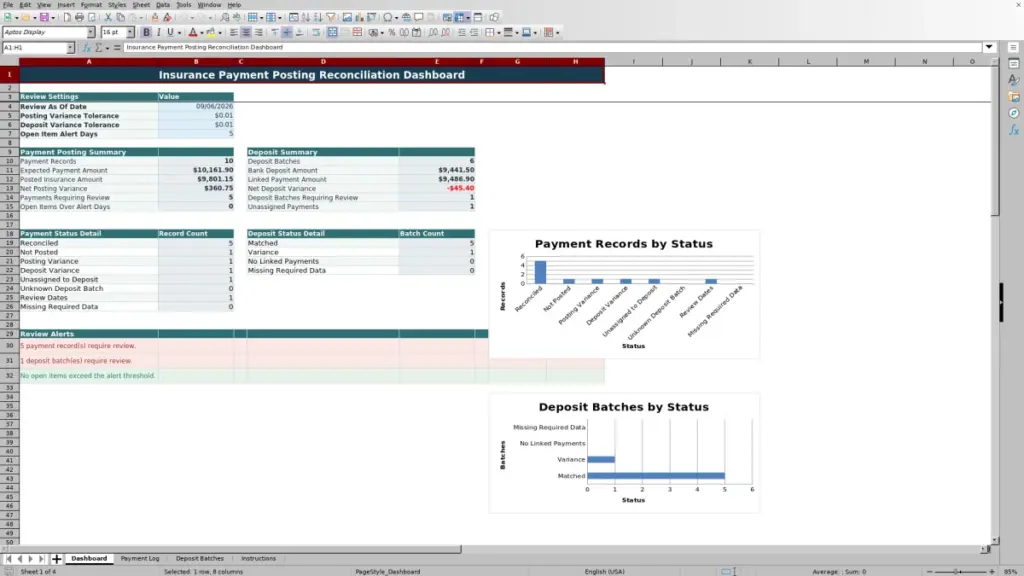
Task: Click column K header
Action: [x=750, y=61]
